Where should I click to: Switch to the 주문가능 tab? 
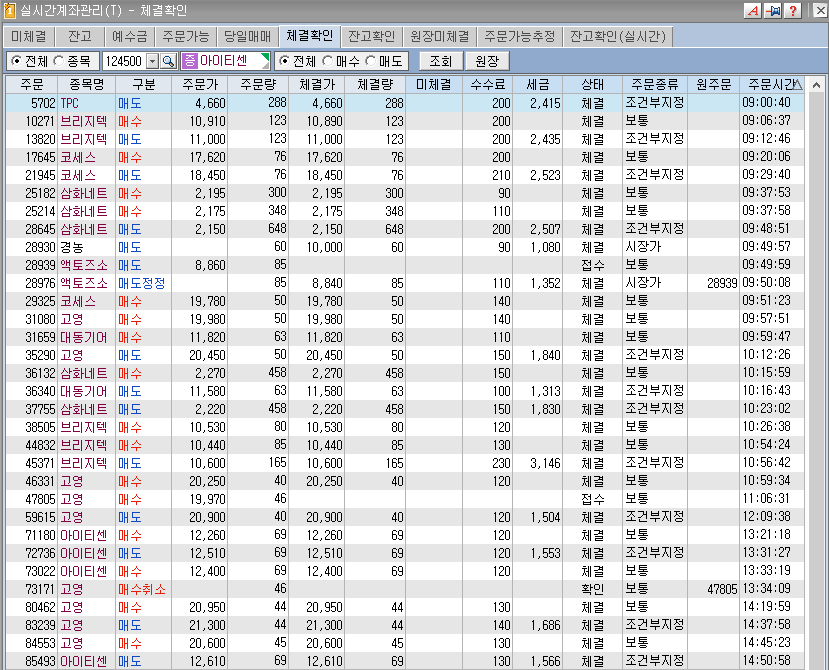pos(186,36)
